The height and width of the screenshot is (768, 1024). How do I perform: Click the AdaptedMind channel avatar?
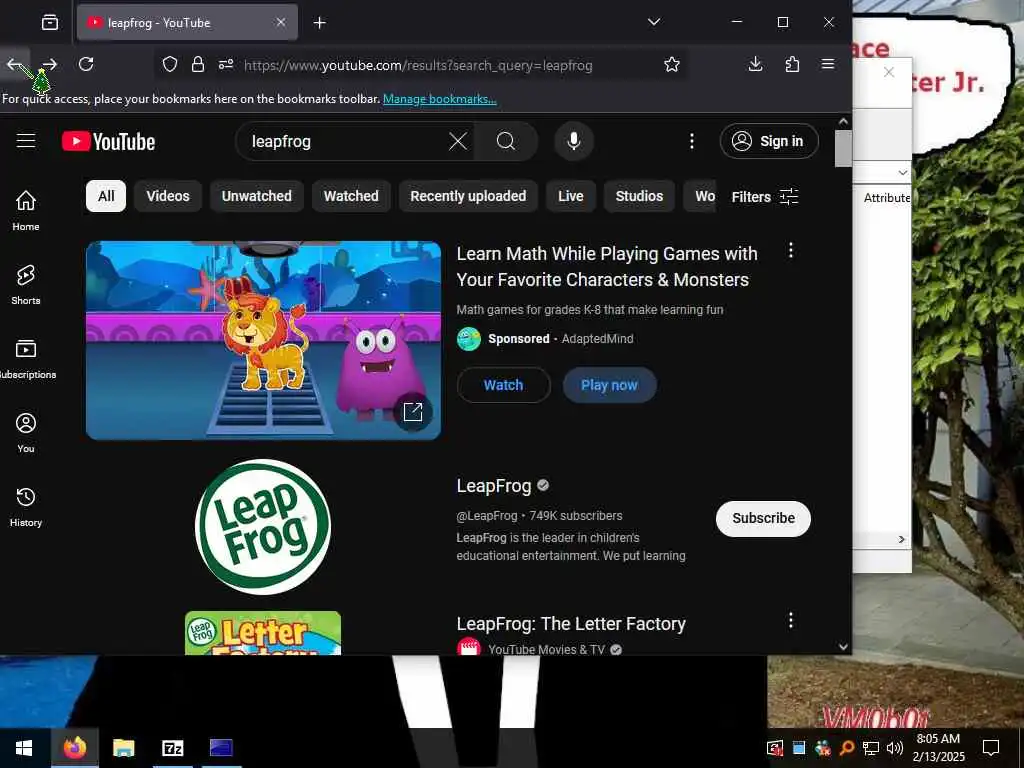468,339
